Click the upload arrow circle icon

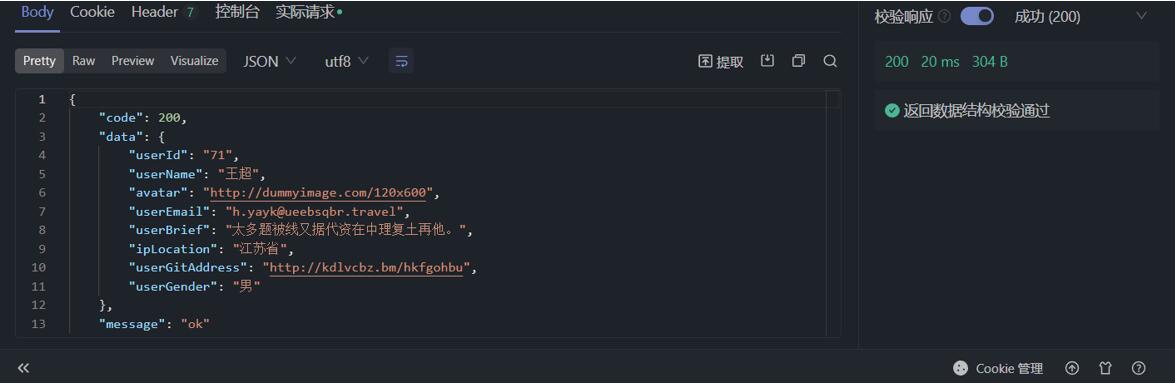[1072, 368]
